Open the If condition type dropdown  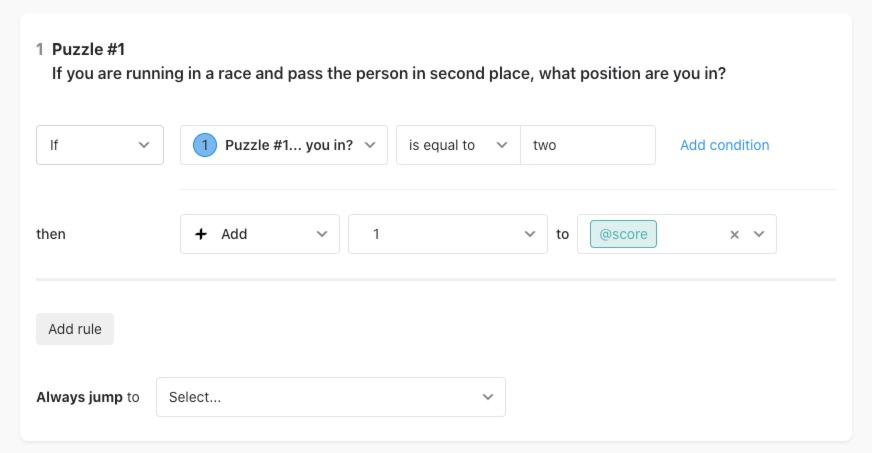(x=100, y=145)
